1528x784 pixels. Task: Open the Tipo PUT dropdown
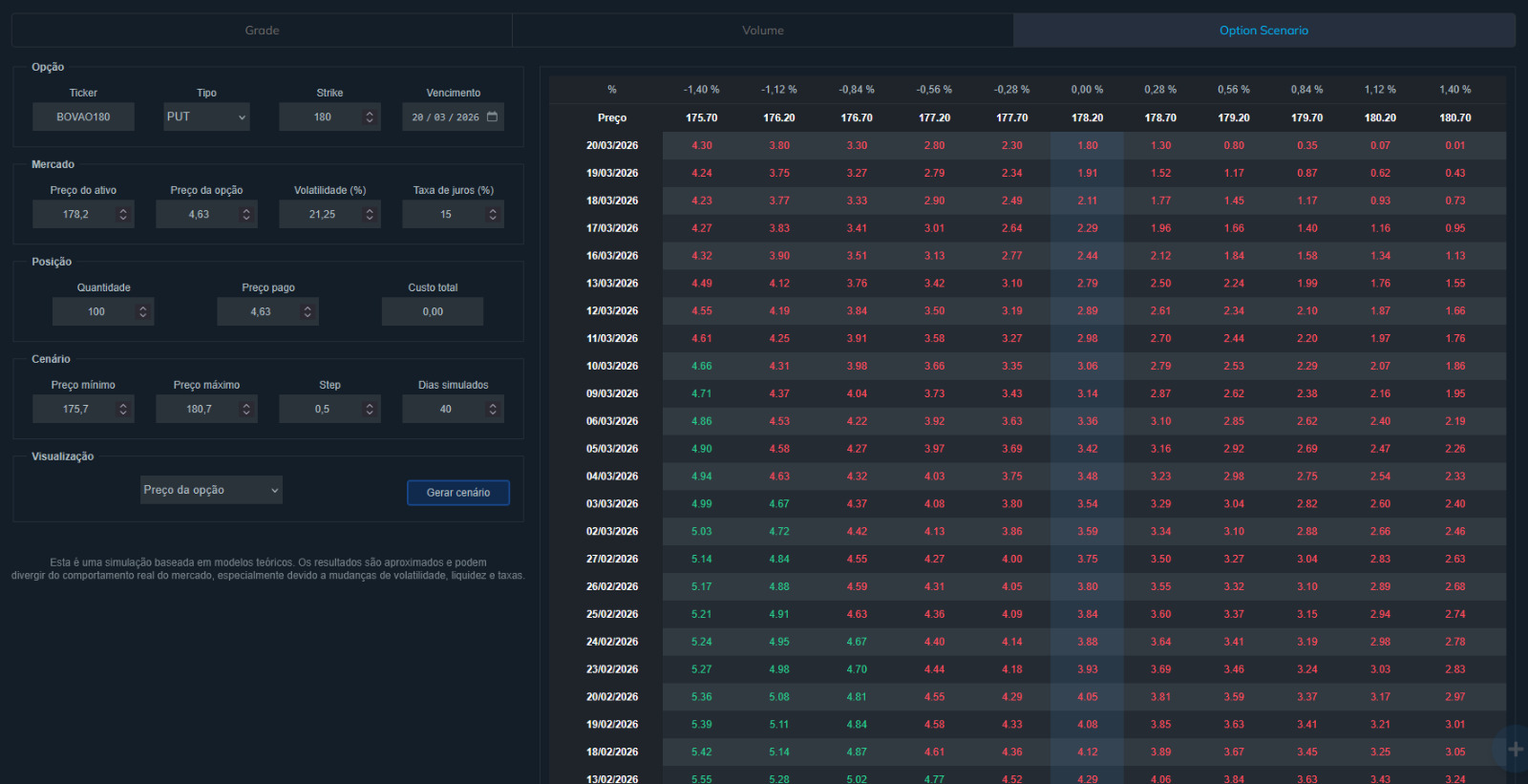[206, 117]
